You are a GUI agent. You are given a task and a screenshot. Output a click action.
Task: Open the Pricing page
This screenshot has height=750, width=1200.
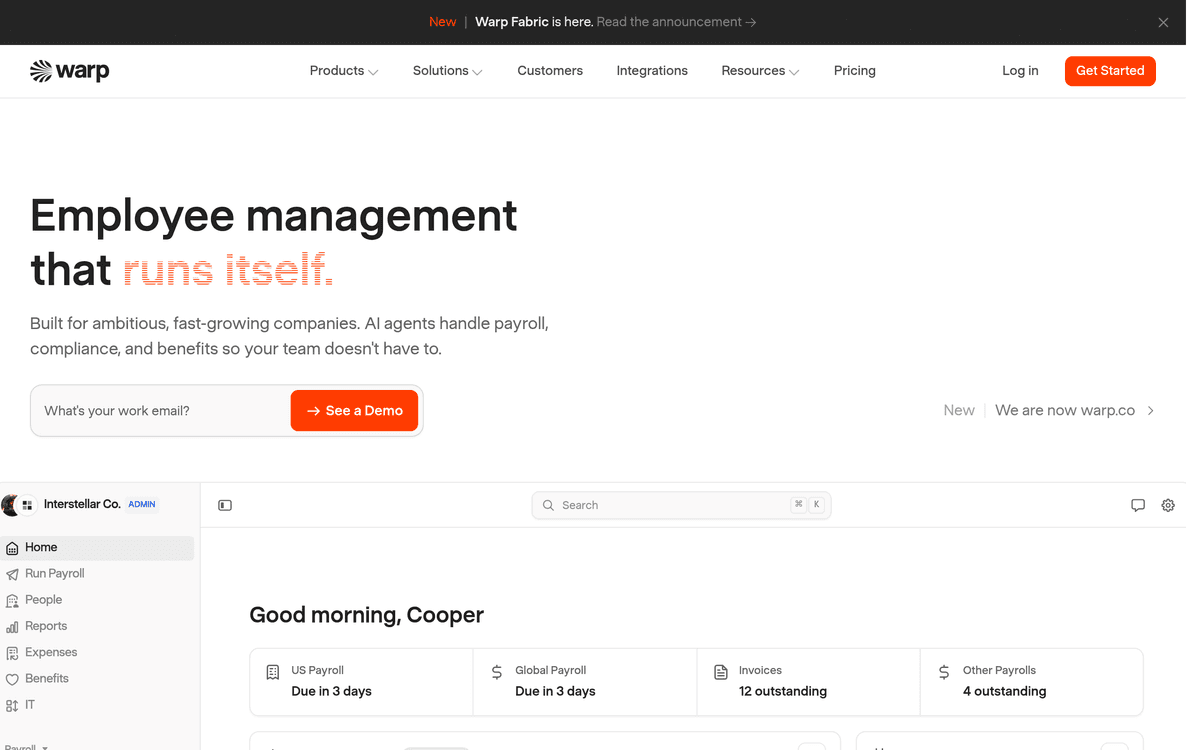pyautogui.click(x=855, y=71)
